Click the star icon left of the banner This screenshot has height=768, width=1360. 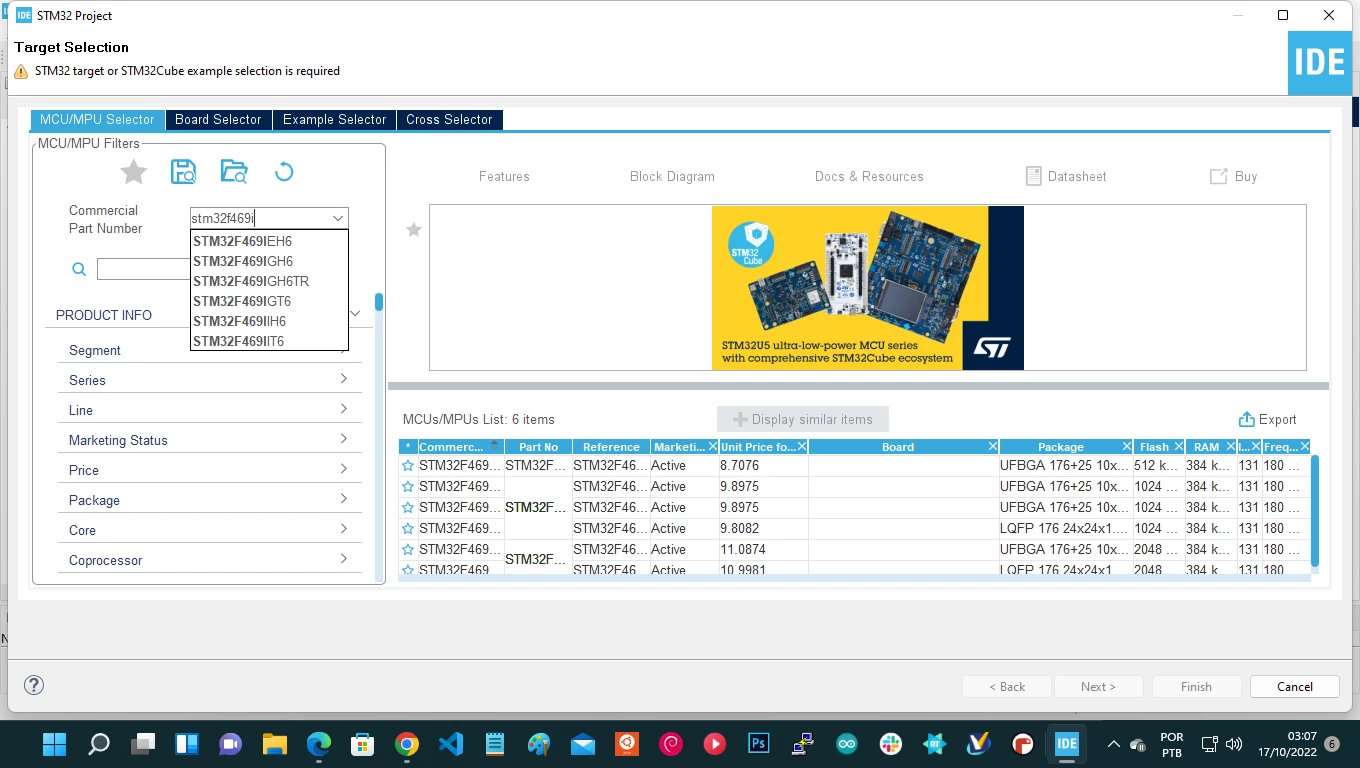click(x=413, y=230)
